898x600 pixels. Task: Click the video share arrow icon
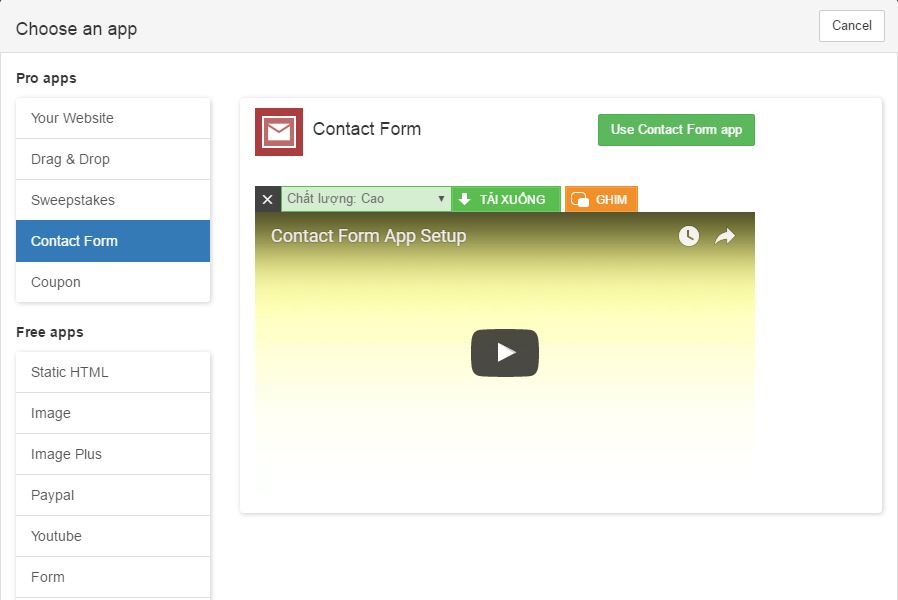[725, 236]
